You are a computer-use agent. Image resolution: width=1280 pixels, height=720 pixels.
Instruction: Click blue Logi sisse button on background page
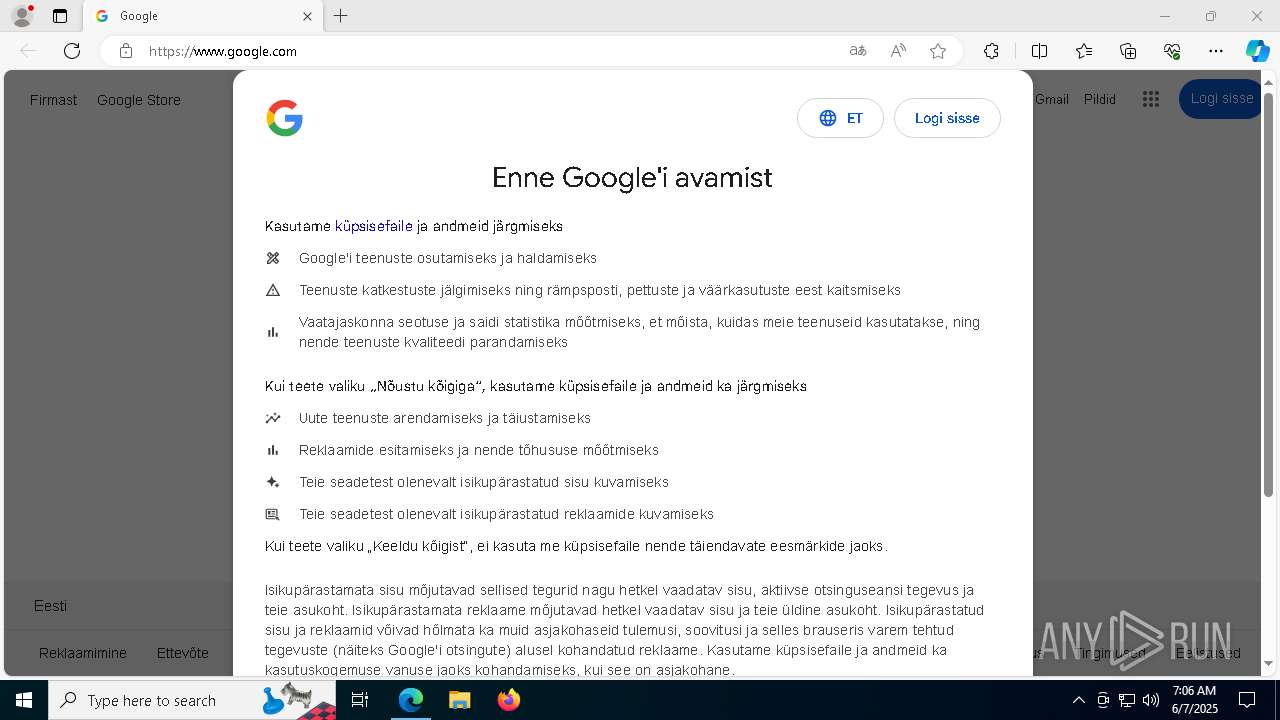[1220, 99]
